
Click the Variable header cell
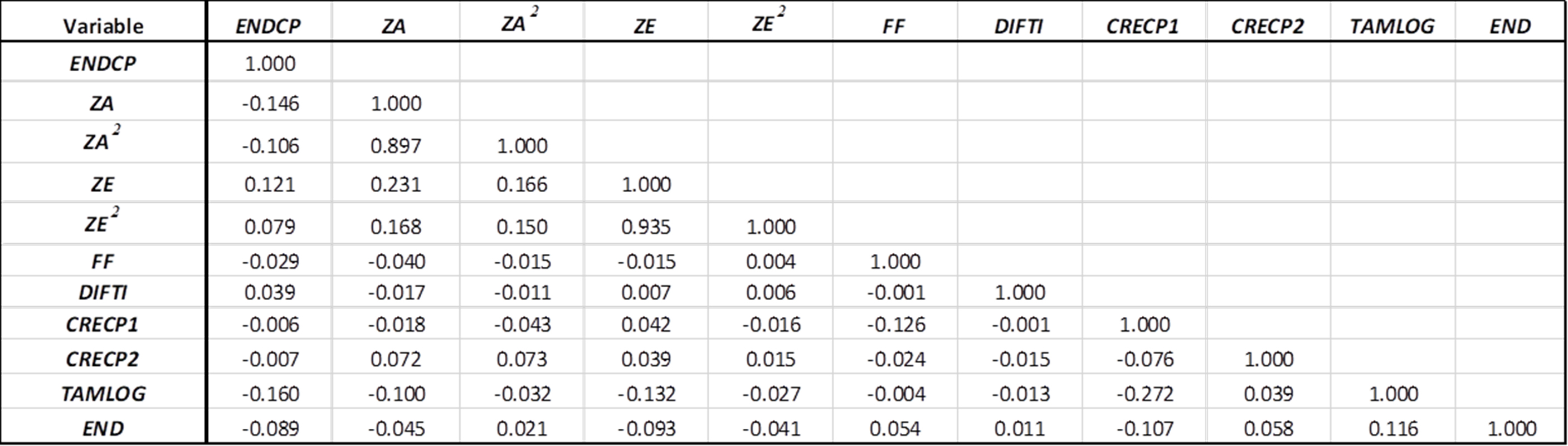[103, 26]
